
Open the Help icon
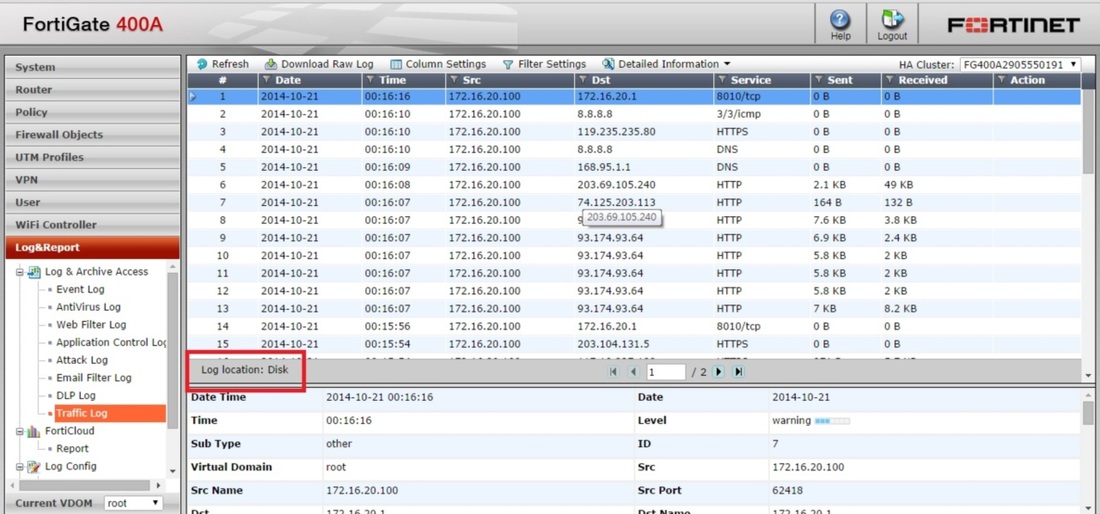(x=840, y=25)
